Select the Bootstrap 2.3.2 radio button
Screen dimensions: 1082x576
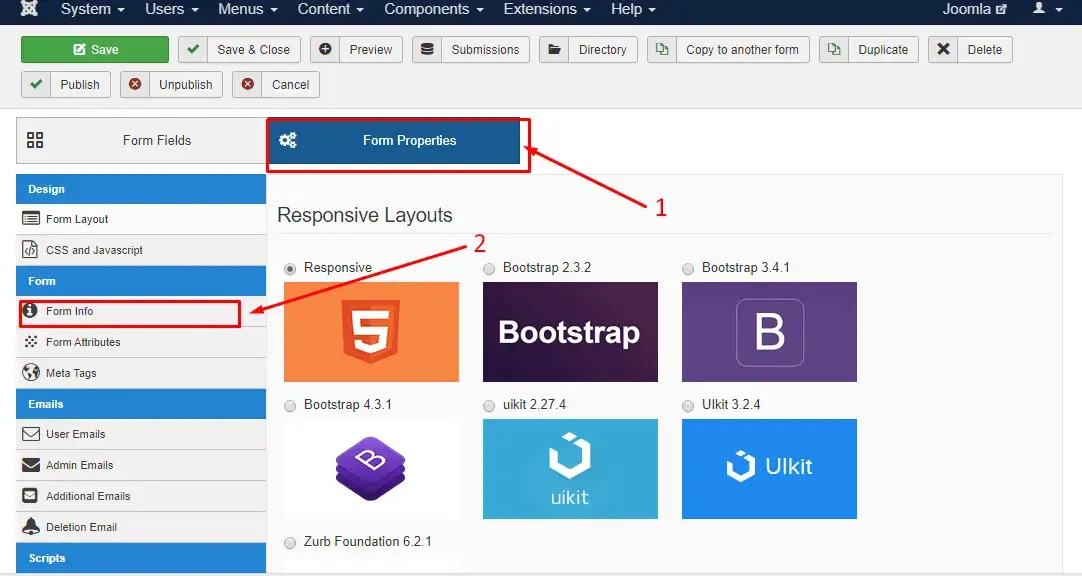[x=489, y=268]
